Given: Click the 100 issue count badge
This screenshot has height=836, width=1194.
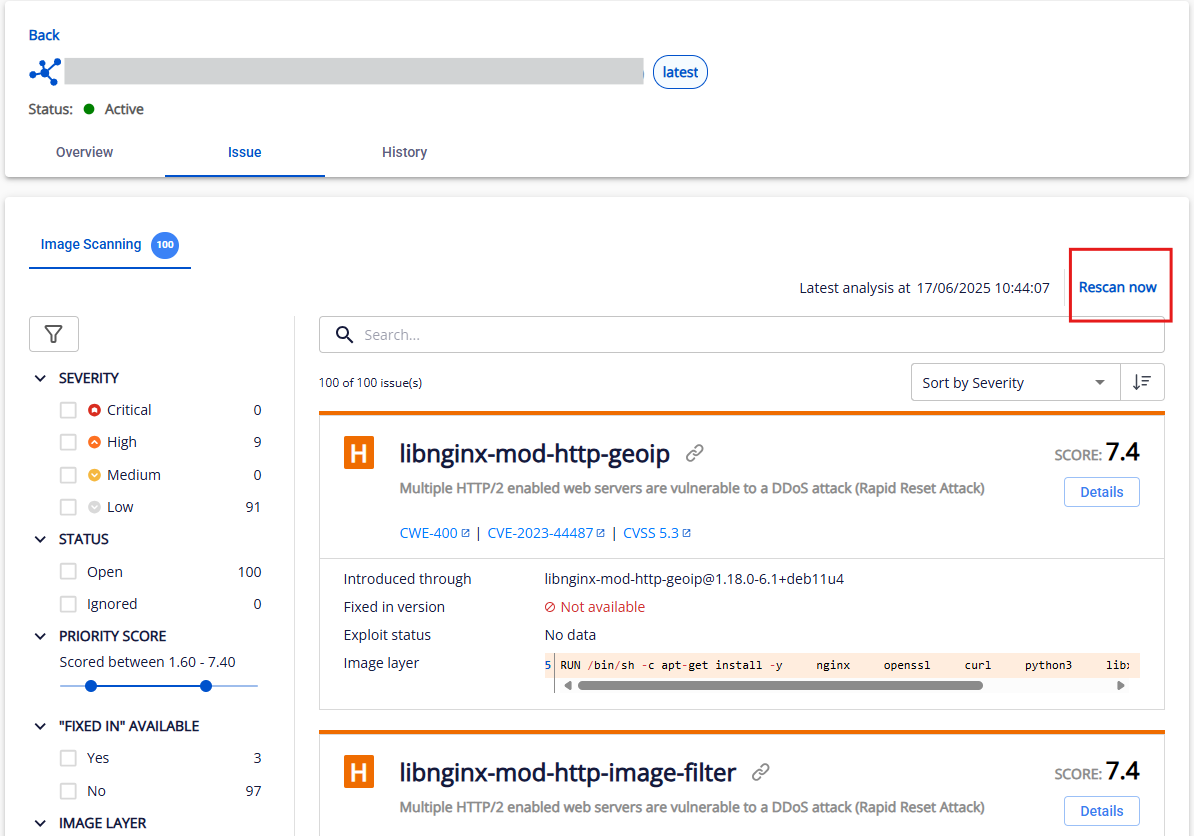Looking at the screenshot, I should [x=165, y=245].
